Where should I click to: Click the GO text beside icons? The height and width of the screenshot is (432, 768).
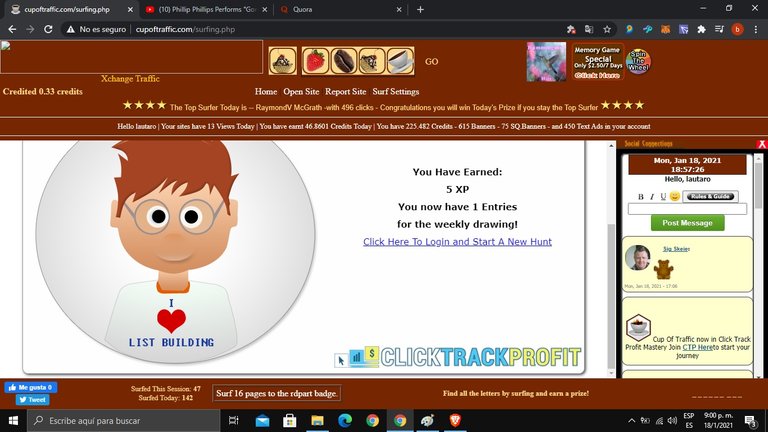click(432, 62)
